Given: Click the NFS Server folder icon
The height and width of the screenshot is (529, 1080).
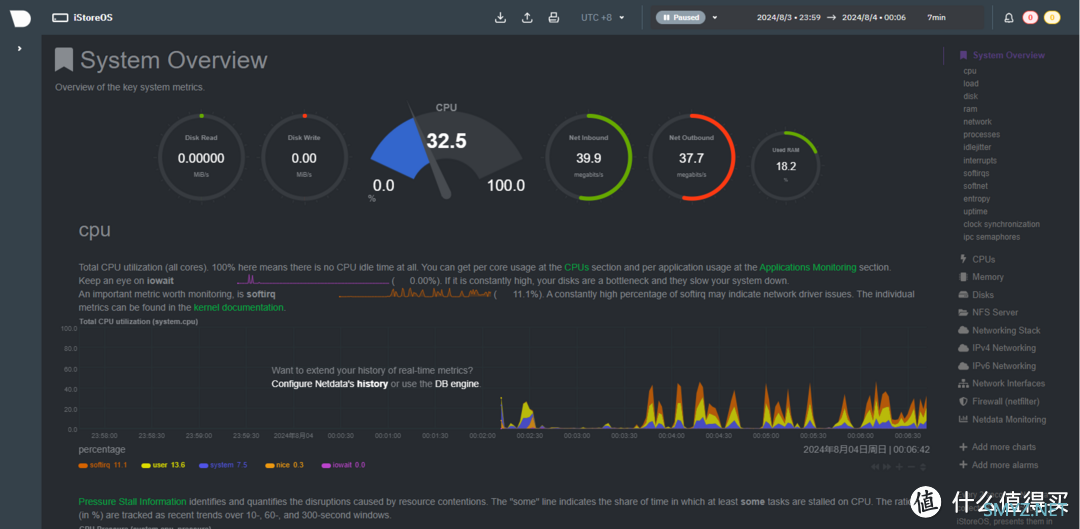Looking at the screenshot, I should pyautogui.click(x=963, y=313).
